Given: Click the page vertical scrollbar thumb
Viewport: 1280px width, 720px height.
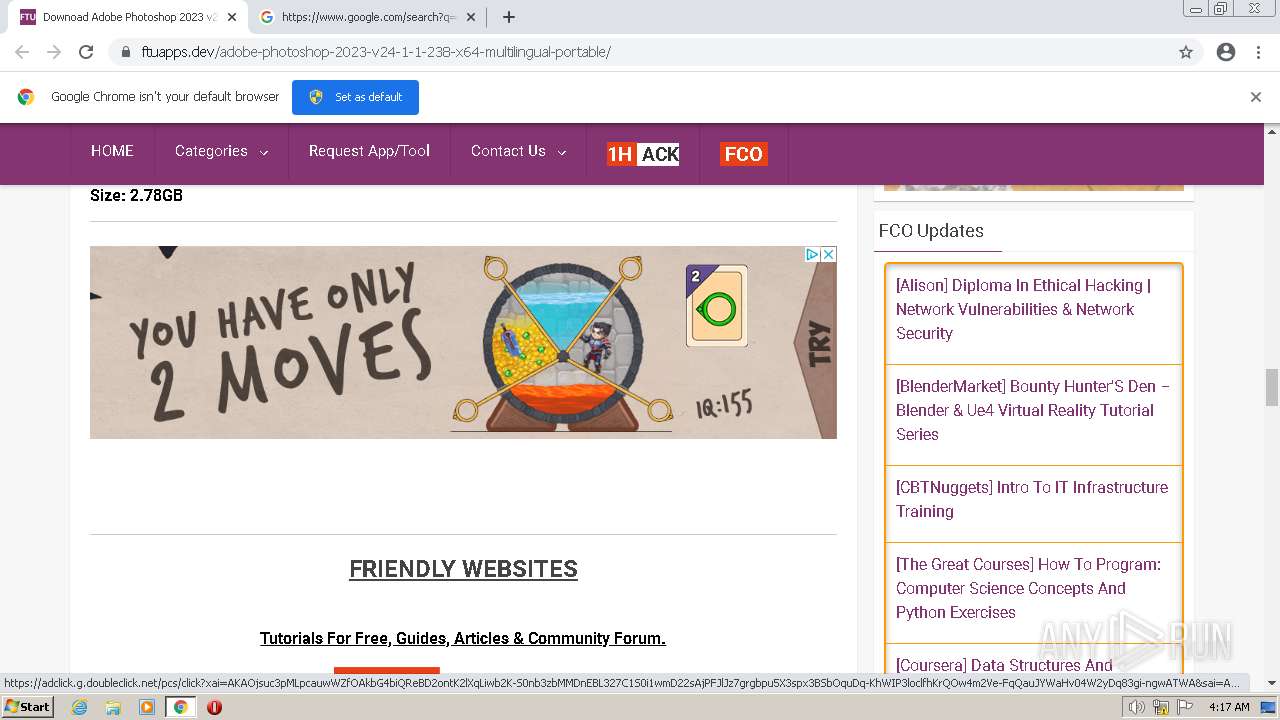Looking at the screenshot, I should tap(1272, 387).
